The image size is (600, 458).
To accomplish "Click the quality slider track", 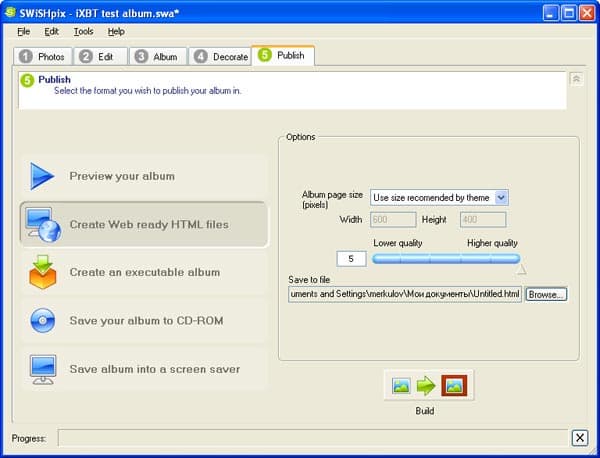I will pos(446,259).
